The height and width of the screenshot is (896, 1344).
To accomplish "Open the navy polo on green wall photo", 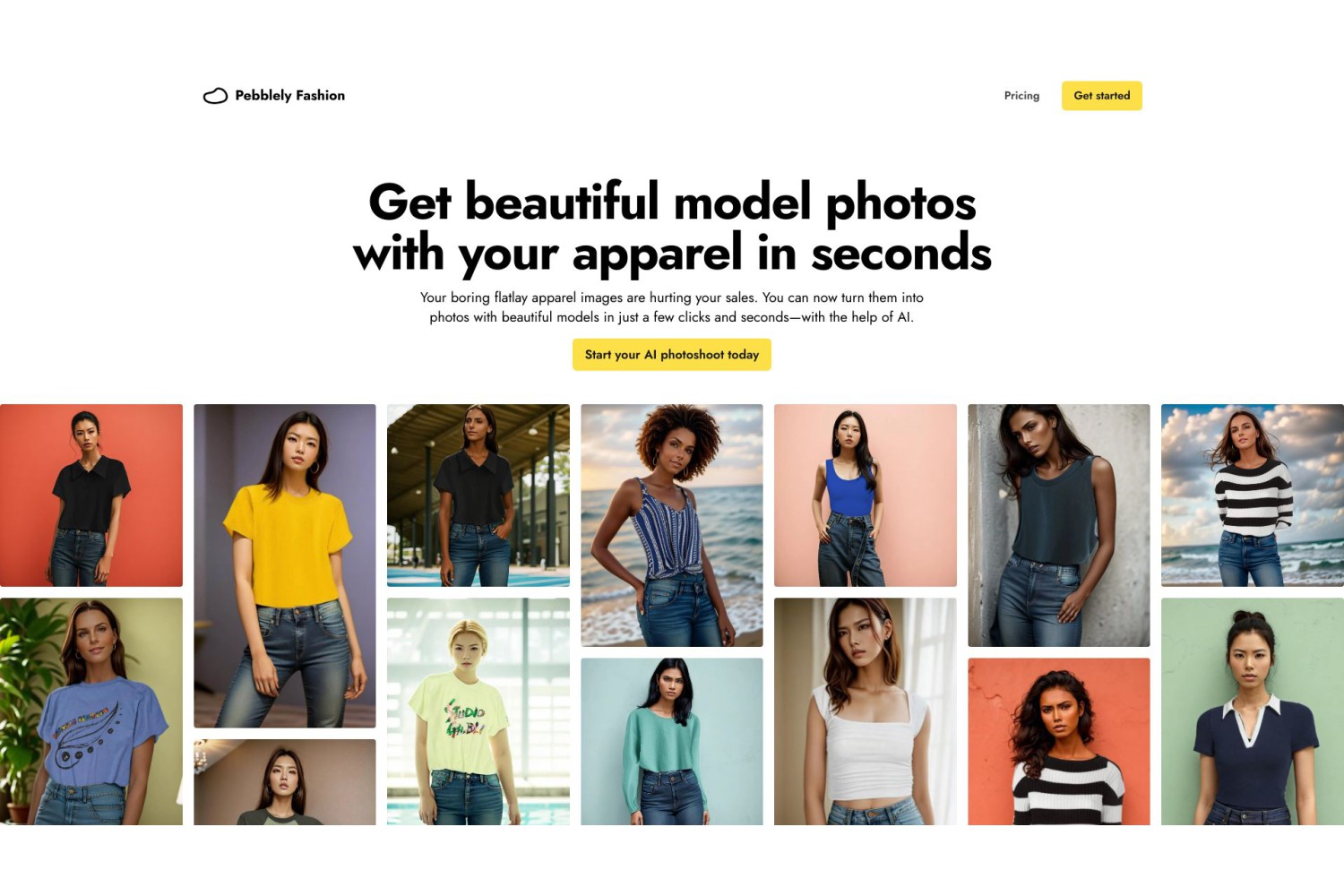I will pos(1253,711).
